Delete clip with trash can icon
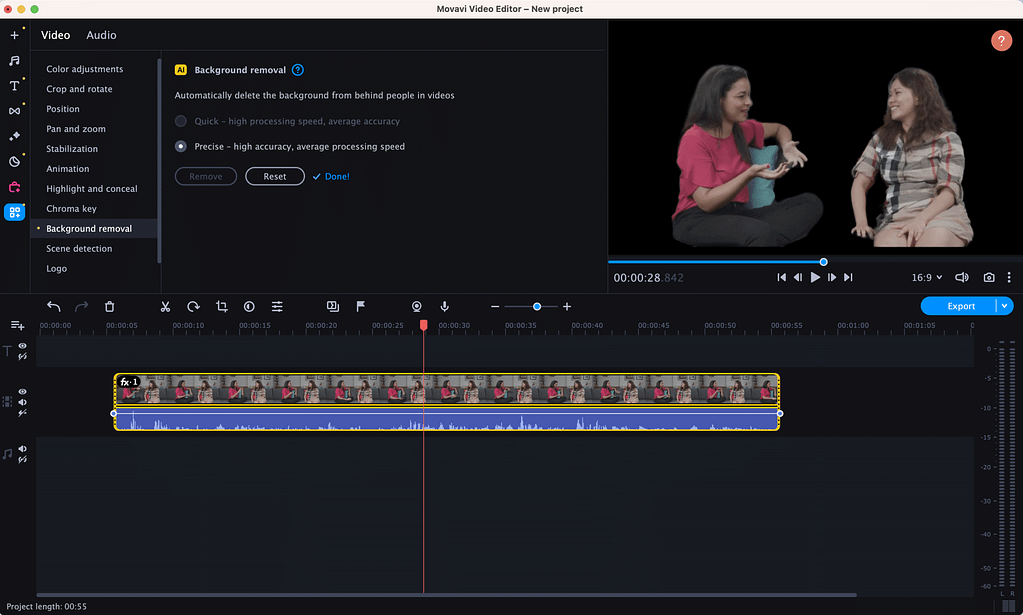The height and width of the screenshot is (615, 1023). 110,307
